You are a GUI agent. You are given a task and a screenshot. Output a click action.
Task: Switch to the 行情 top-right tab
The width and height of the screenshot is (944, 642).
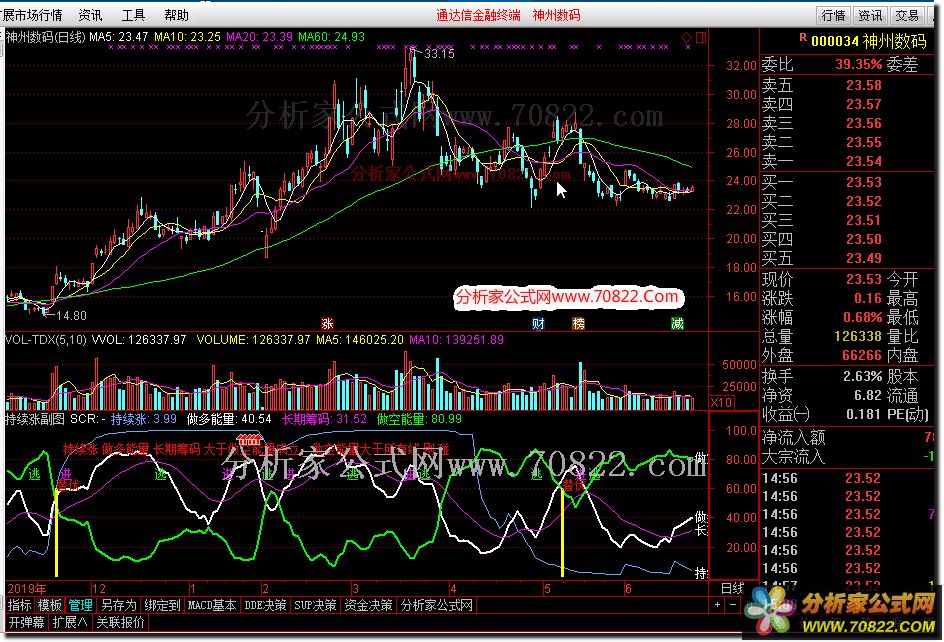(833, 15)
